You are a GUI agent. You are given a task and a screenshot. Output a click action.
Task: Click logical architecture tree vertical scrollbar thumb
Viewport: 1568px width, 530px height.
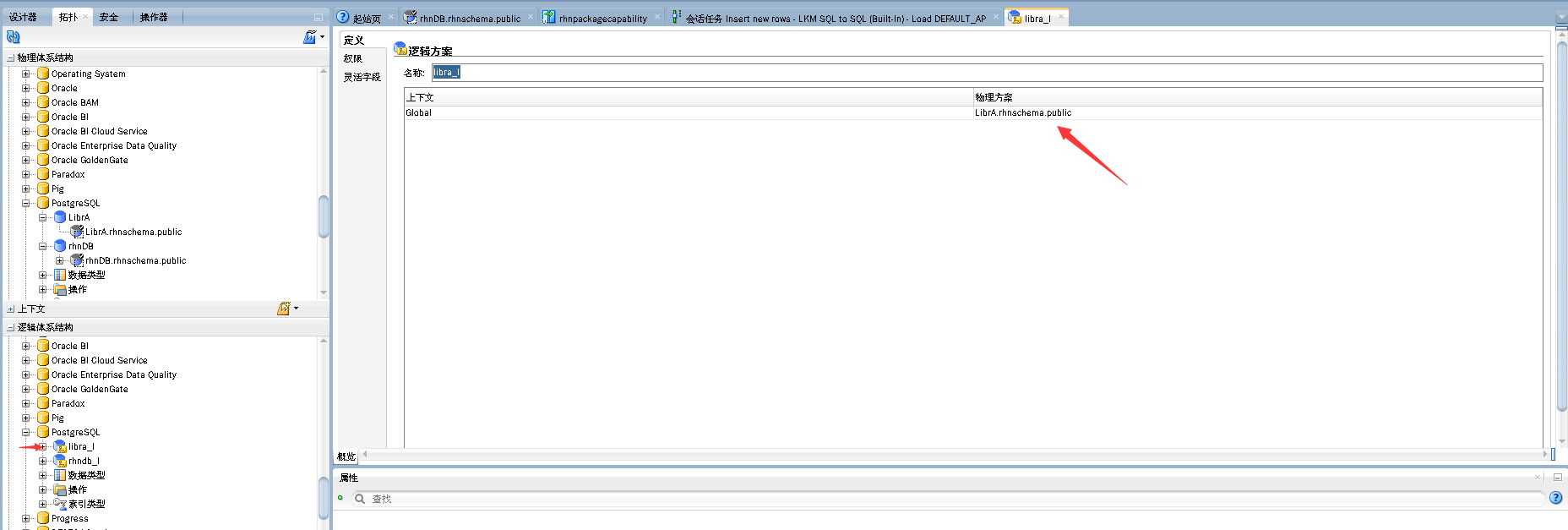click(x=324, y=497)
